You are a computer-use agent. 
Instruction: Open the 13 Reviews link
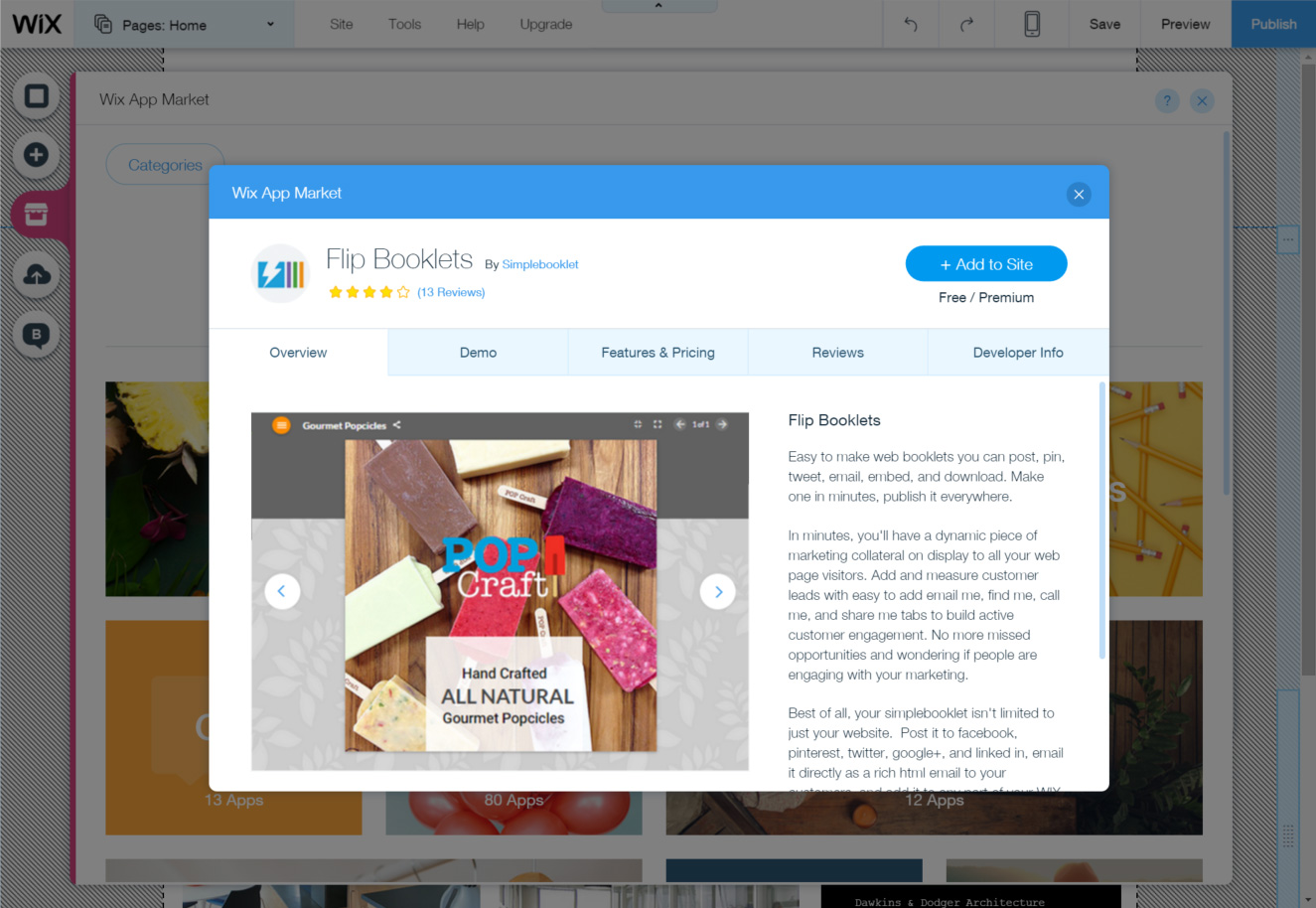[x=451, y=292]
